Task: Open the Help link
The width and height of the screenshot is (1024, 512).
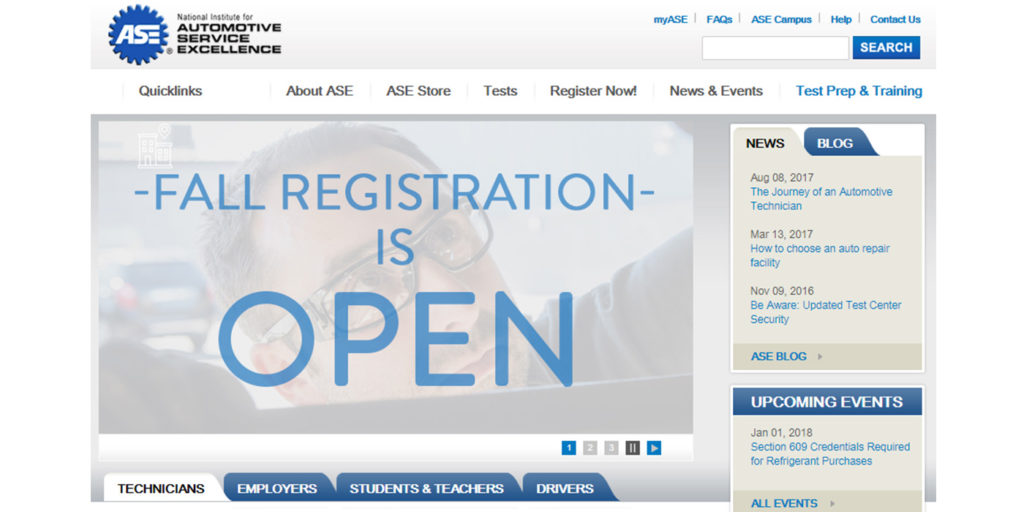Action: coord(841,20)
